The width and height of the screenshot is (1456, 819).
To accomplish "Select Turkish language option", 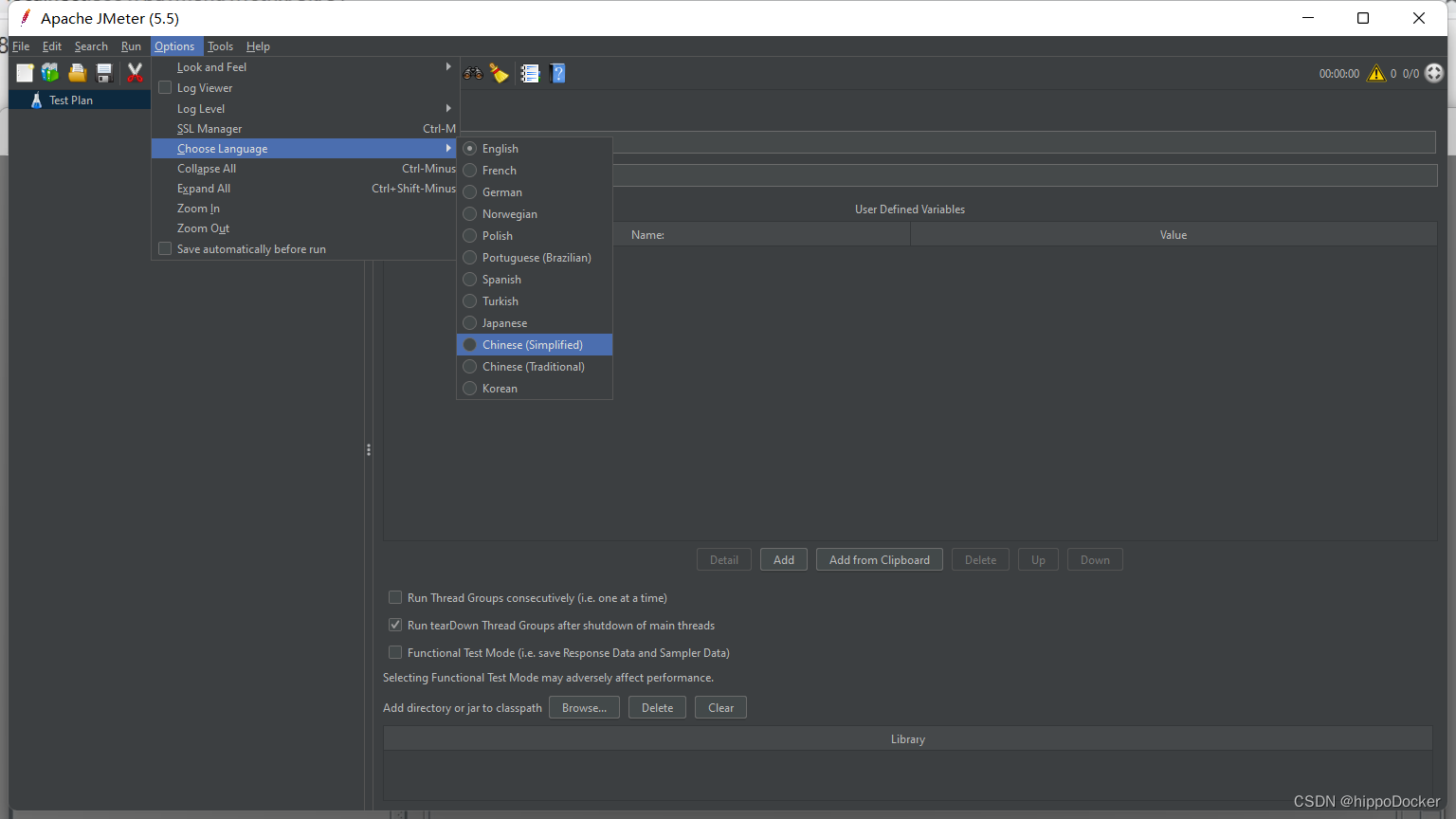I will pyautogui.click(x=535, y=301).
